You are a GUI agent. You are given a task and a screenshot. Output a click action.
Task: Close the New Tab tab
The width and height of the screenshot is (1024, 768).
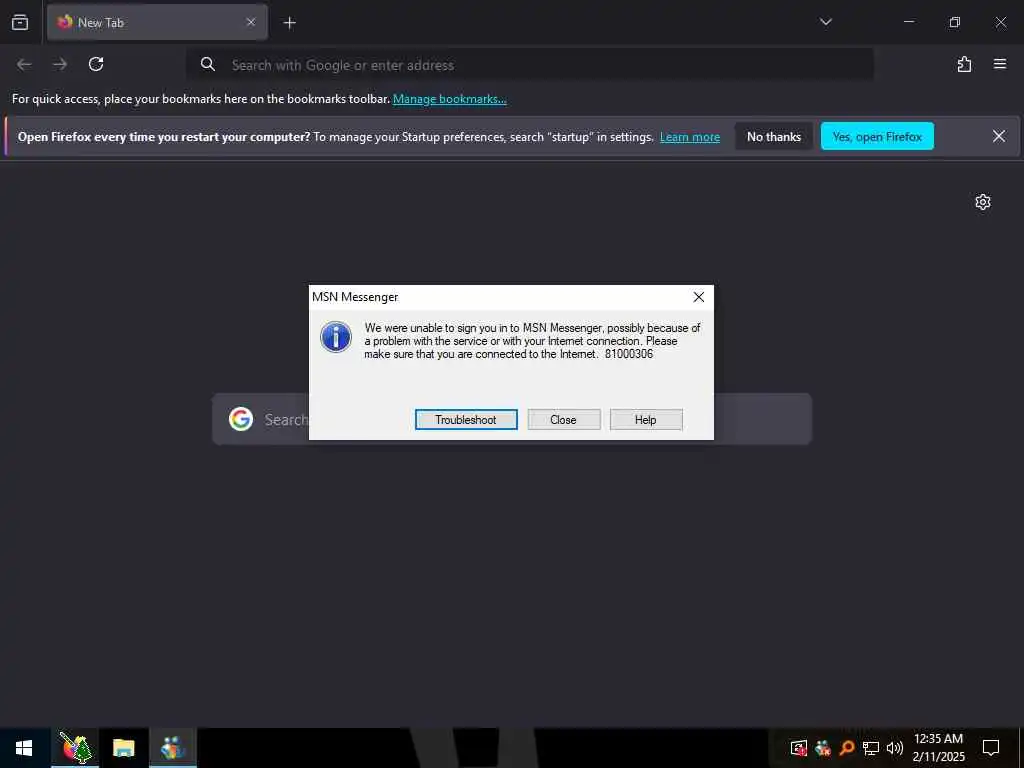(251, 22)
